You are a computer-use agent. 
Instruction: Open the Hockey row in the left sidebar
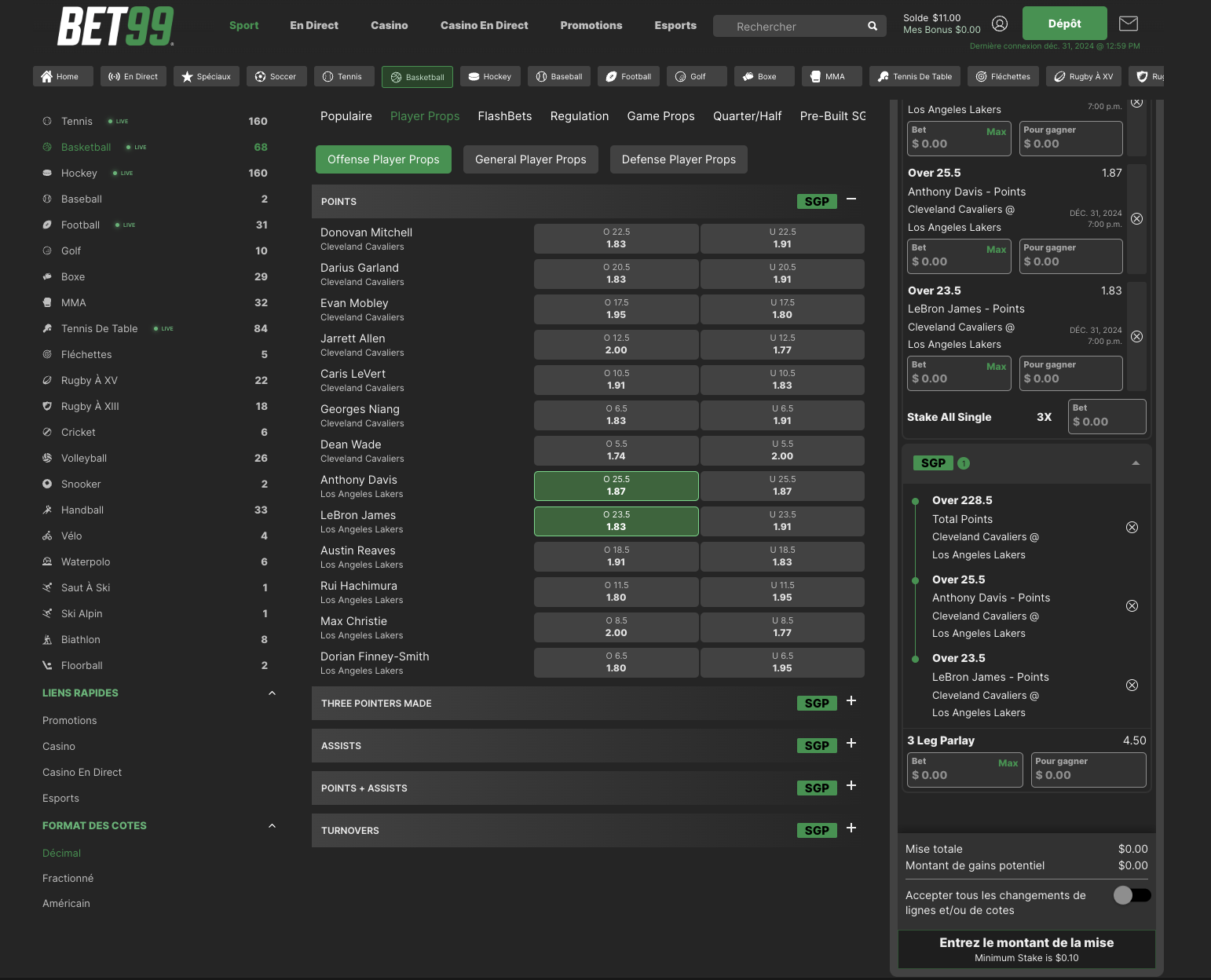pos(155,173)
